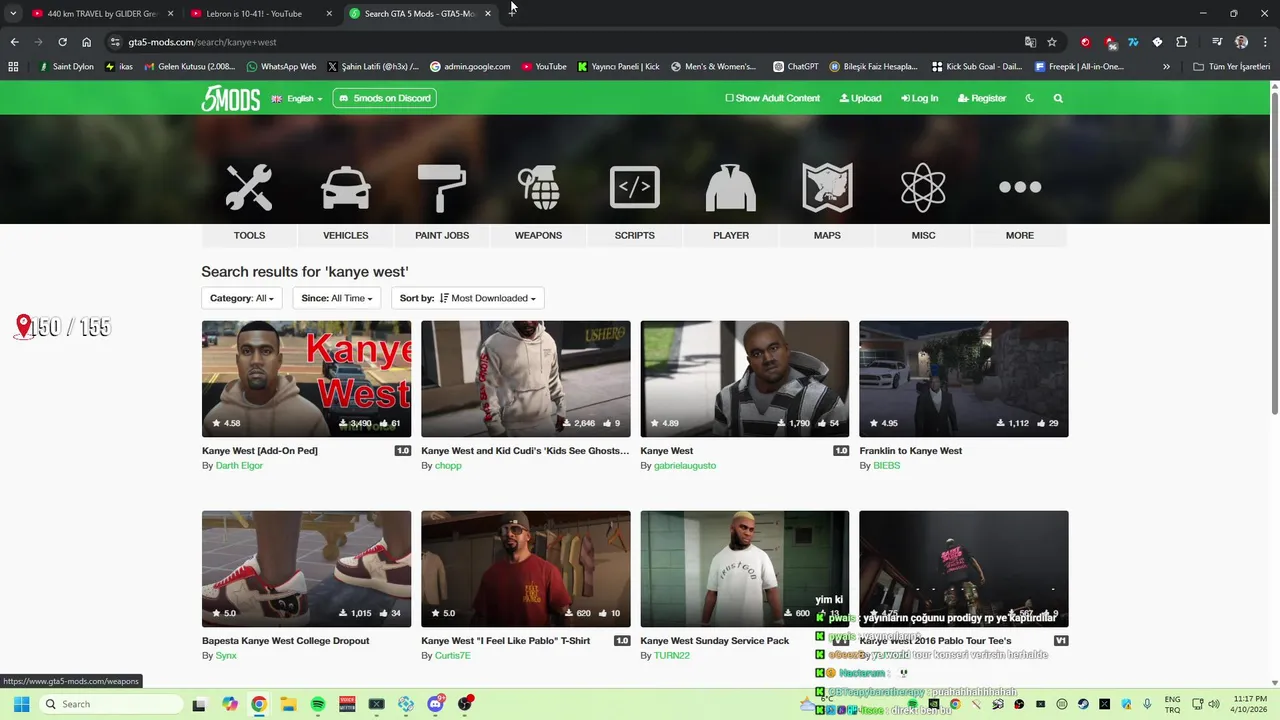1280x720 pixels.
Task: Switch to the 440 km TRAVEL by GLIDER tab
Action: click(x=102, y=14)
